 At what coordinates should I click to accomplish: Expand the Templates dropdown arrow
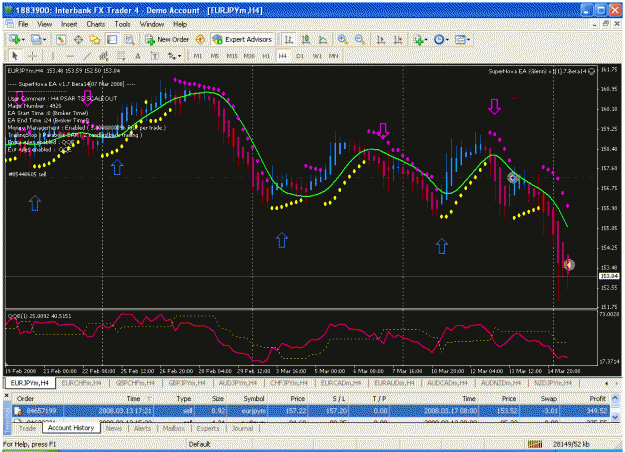[x=469, y=39]
